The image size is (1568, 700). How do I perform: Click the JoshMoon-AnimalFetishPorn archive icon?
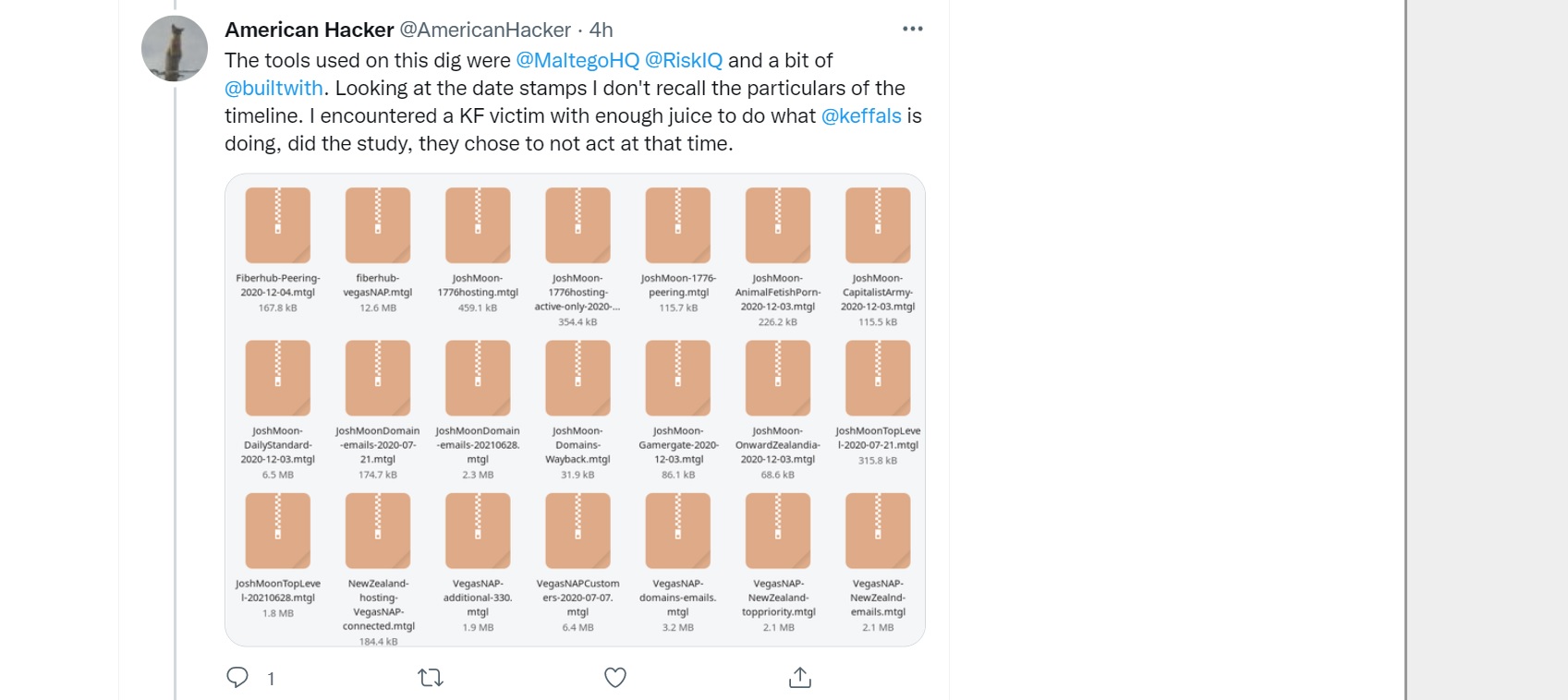point(778,225)
